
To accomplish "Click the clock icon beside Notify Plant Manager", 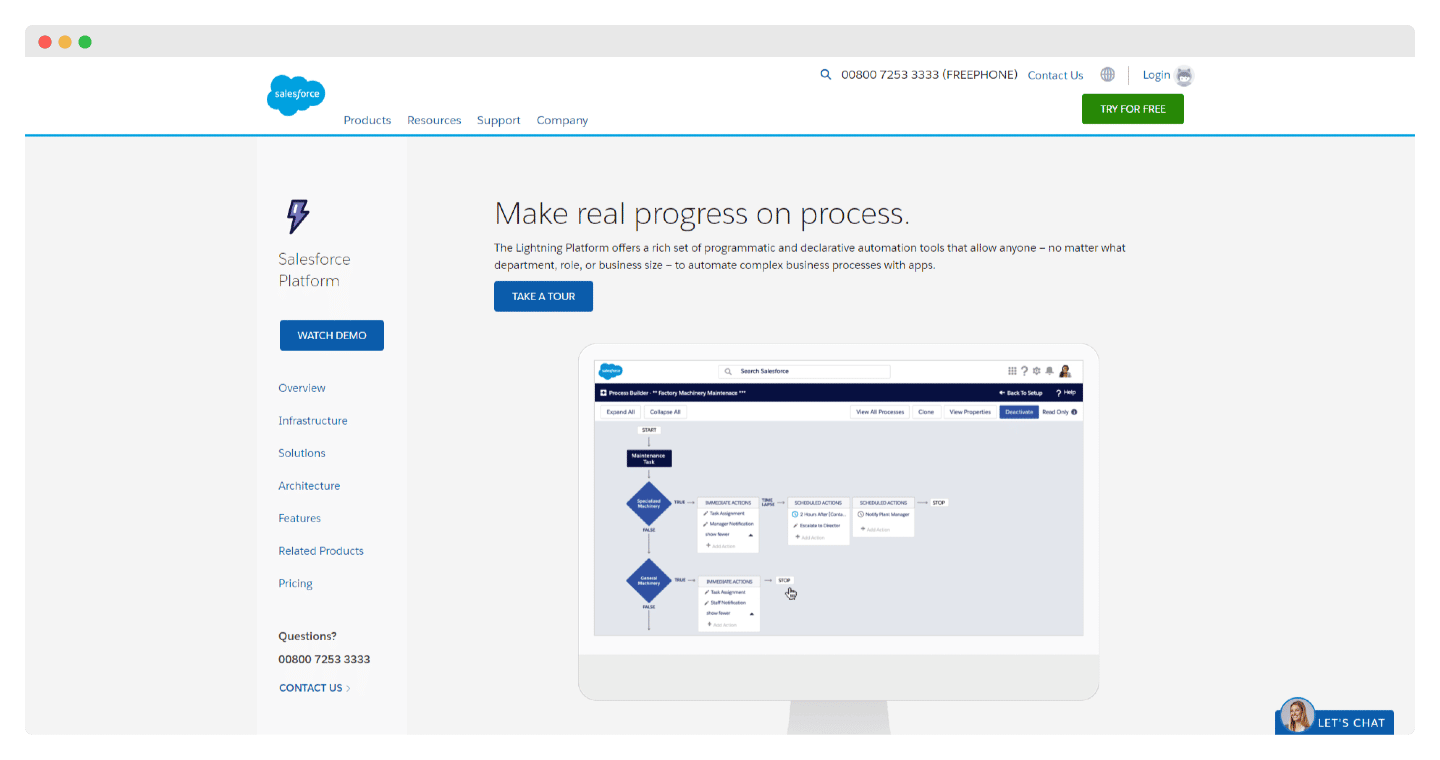I will click(860, 514).
